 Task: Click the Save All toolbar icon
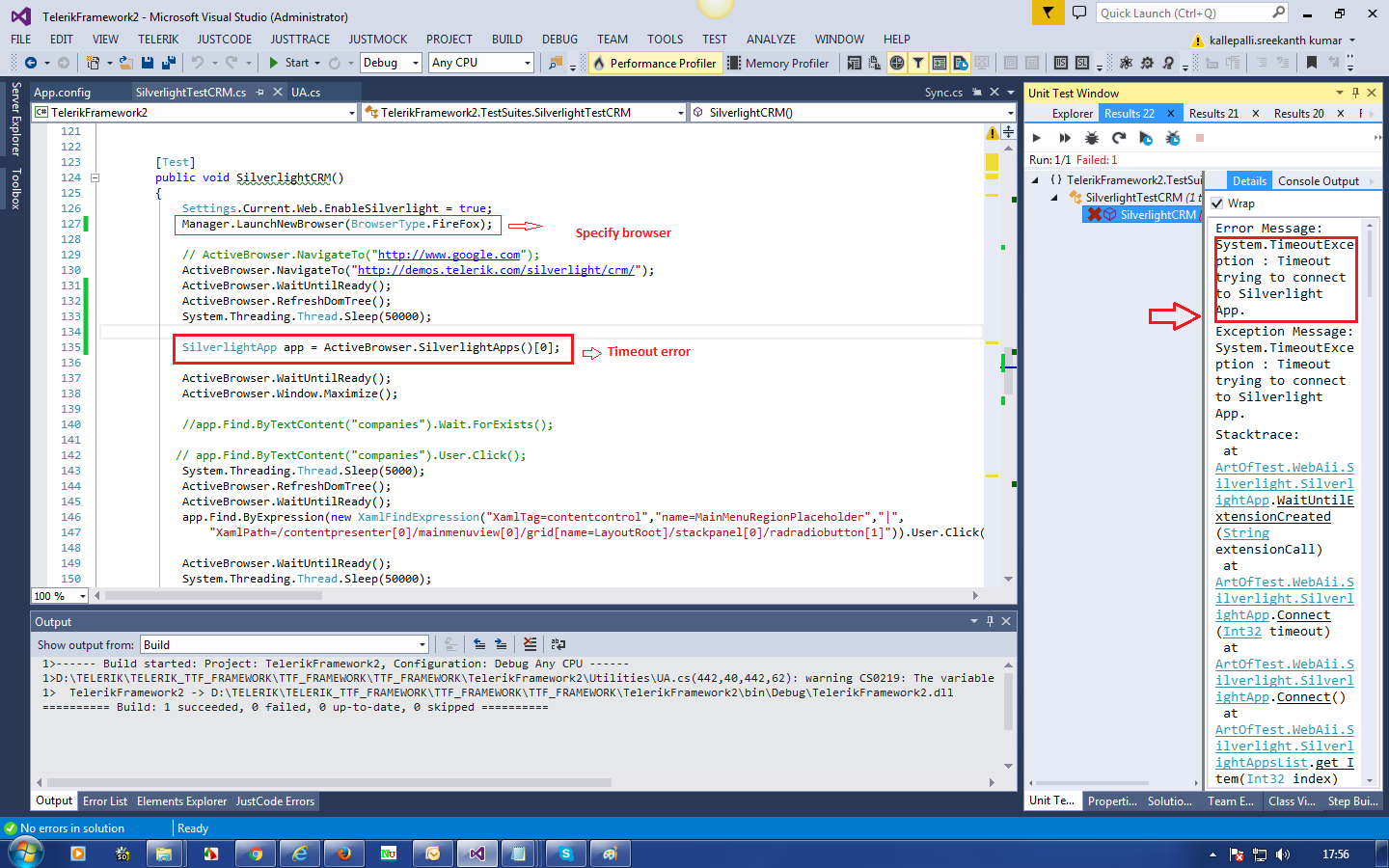click(168, 63)
